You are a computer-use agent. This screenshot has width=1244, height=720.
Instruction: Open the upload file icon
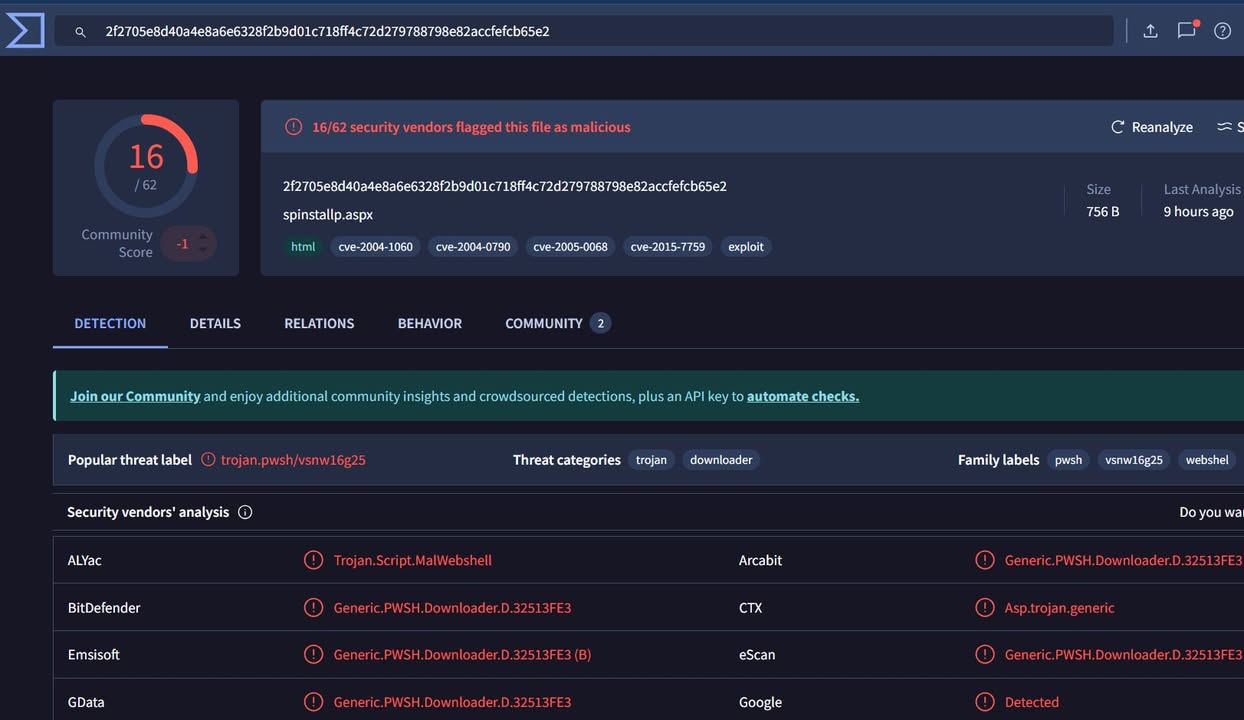(x=1150, y=31)
